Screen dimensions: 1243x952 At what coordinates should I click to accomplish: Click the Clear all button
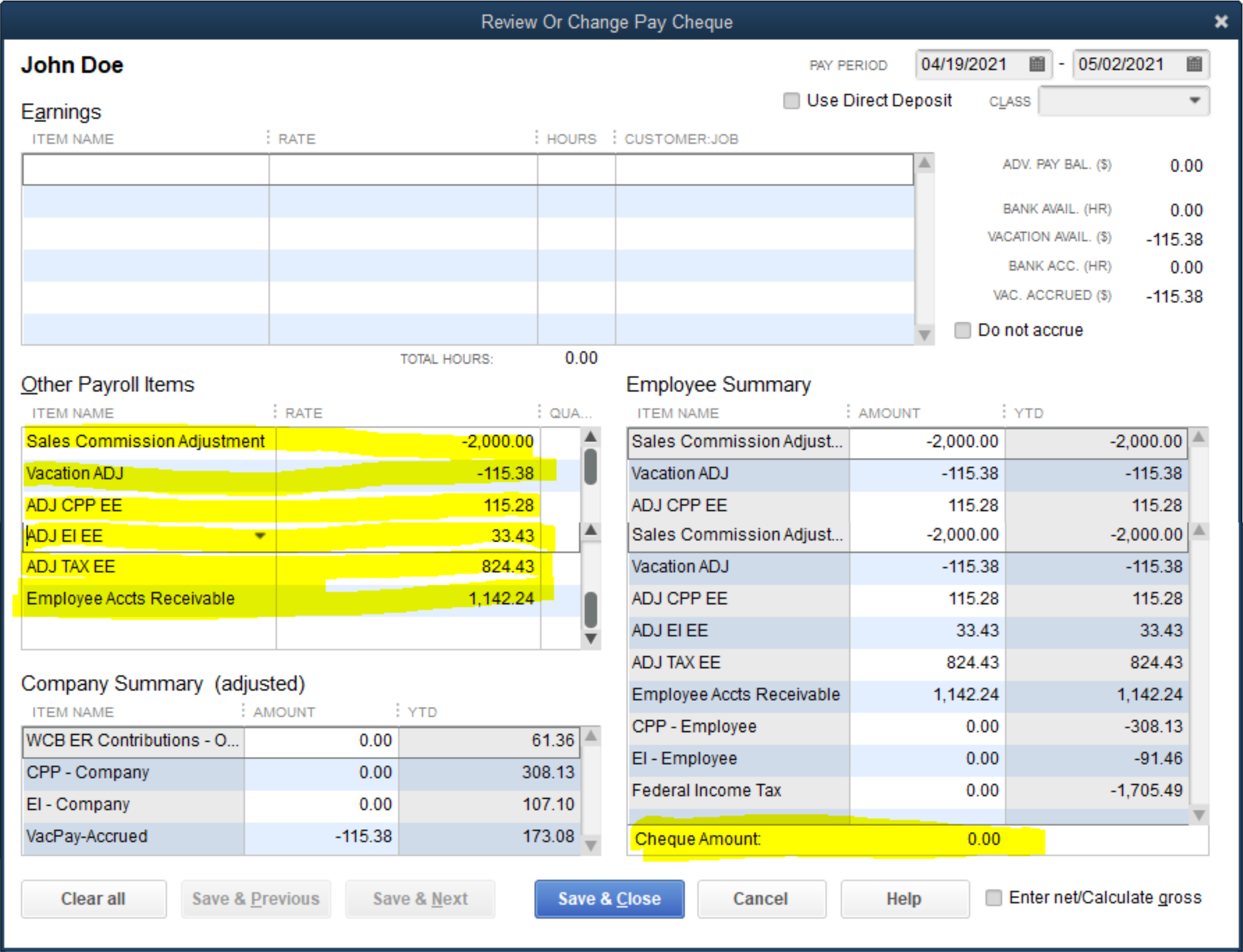point(93,899)
